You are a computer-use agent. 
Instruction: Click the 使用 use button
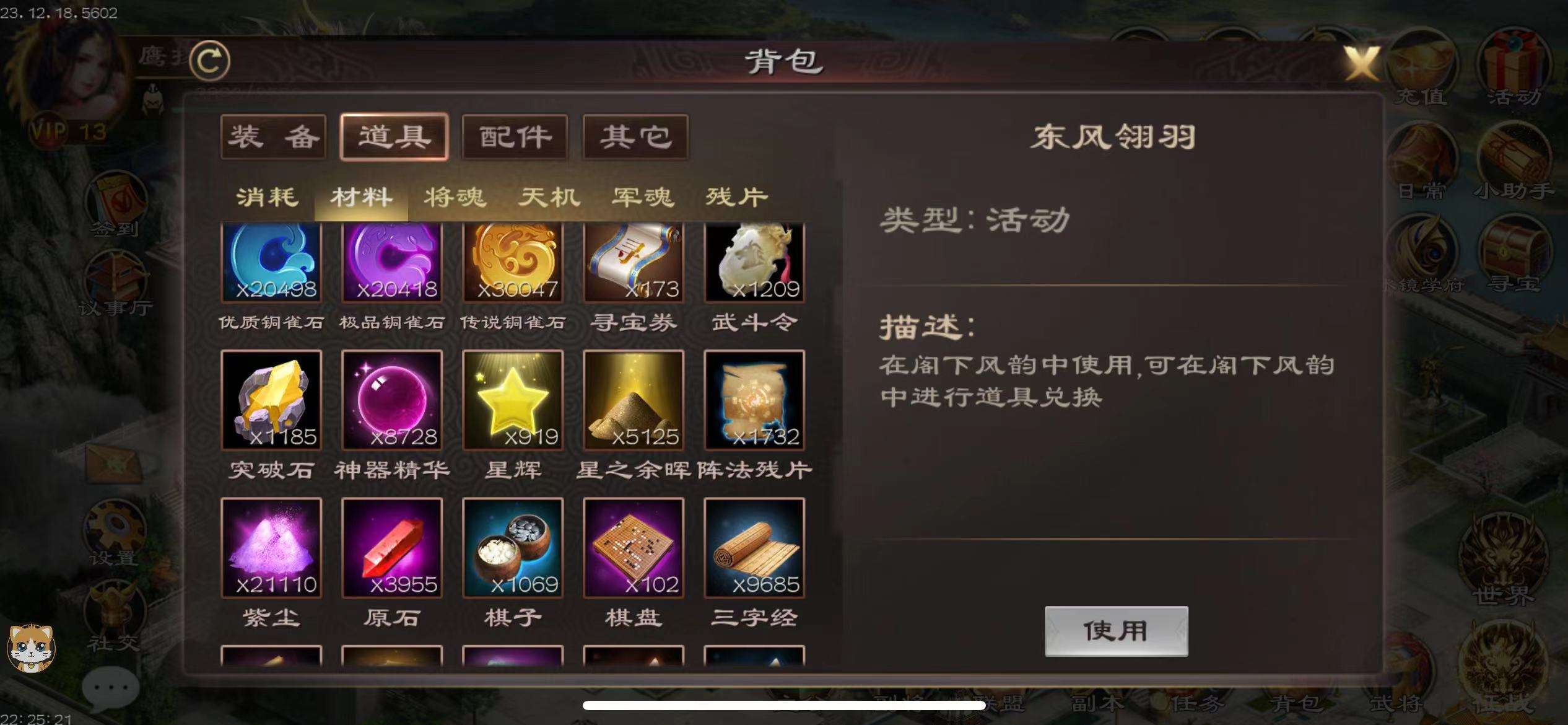point(1116,631)
